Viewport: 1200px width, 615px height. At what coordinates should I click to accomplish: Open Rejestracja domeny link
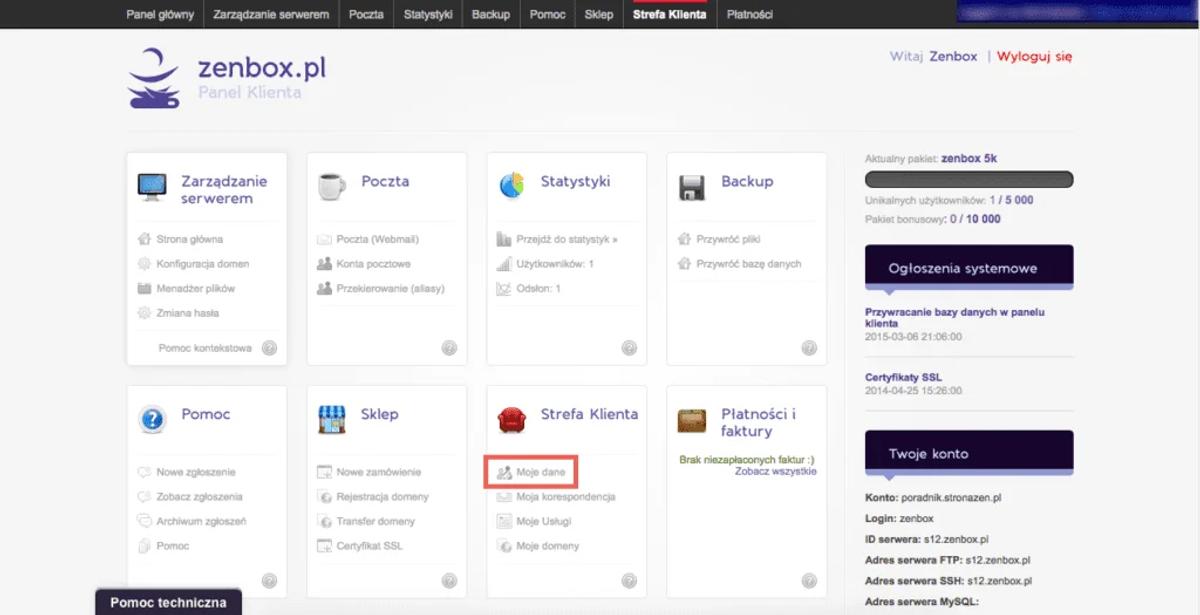[x=383, y=497]
